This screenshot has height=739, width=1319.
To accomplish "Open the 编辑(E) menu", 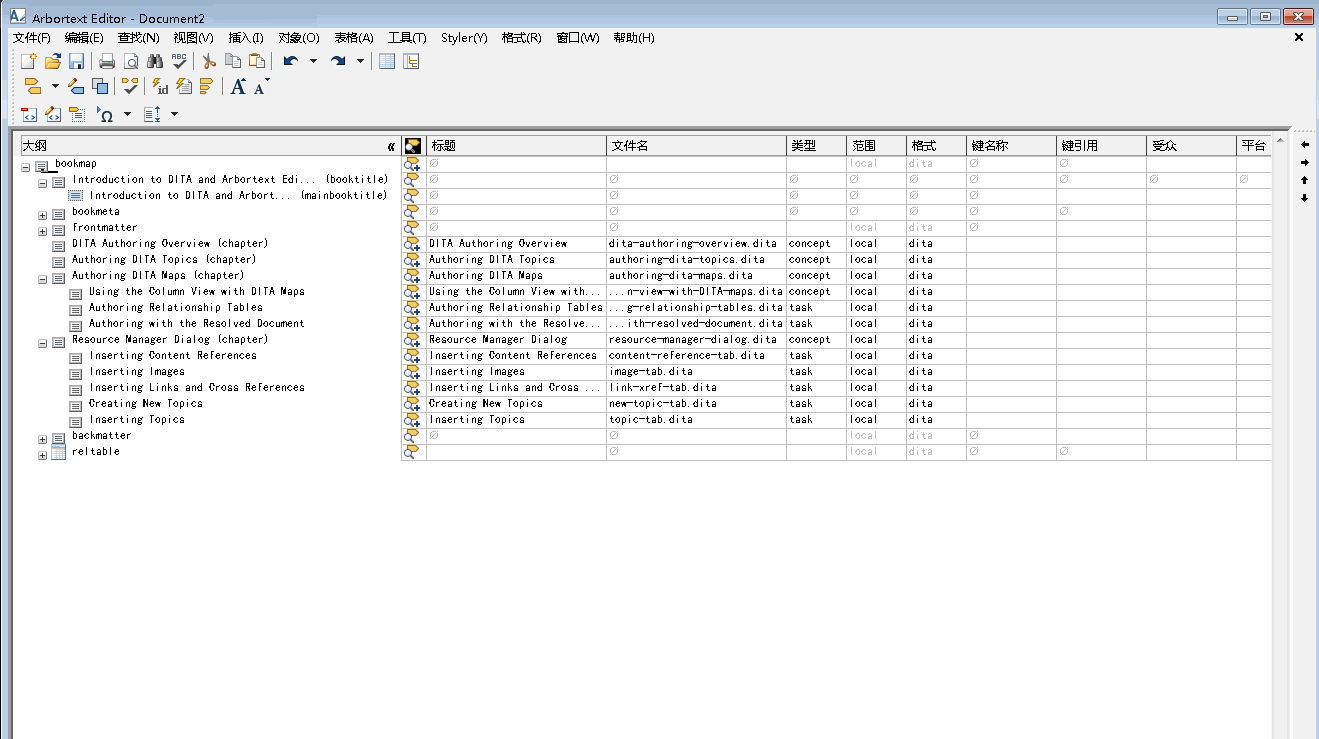I will pos(84,38).
